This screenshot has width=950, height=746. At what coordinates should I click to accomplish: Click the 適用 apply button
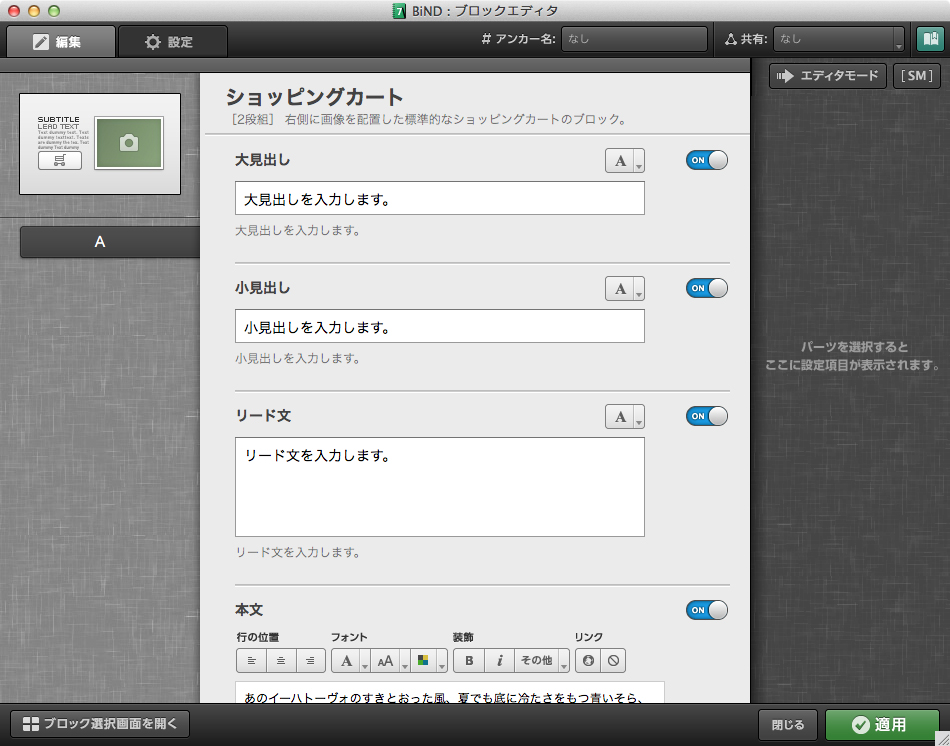(882, 725)
